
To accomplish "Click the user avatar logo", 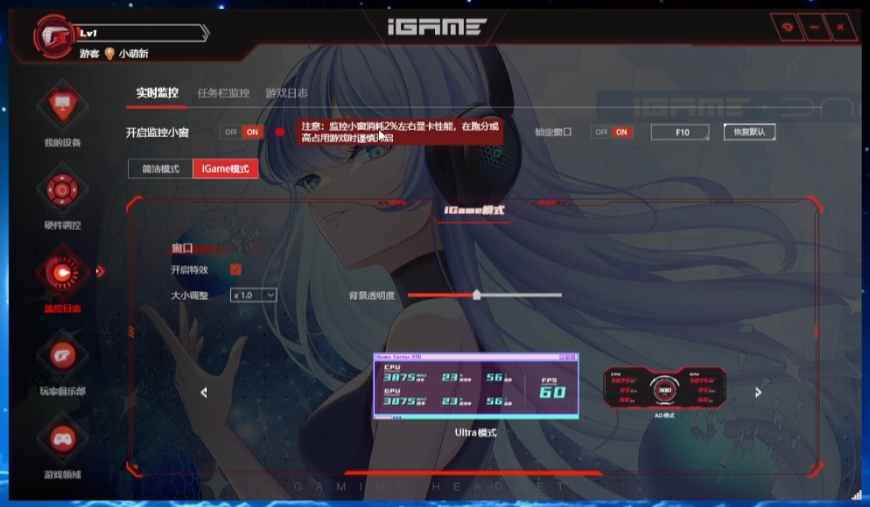I will [x=50, y=38].
